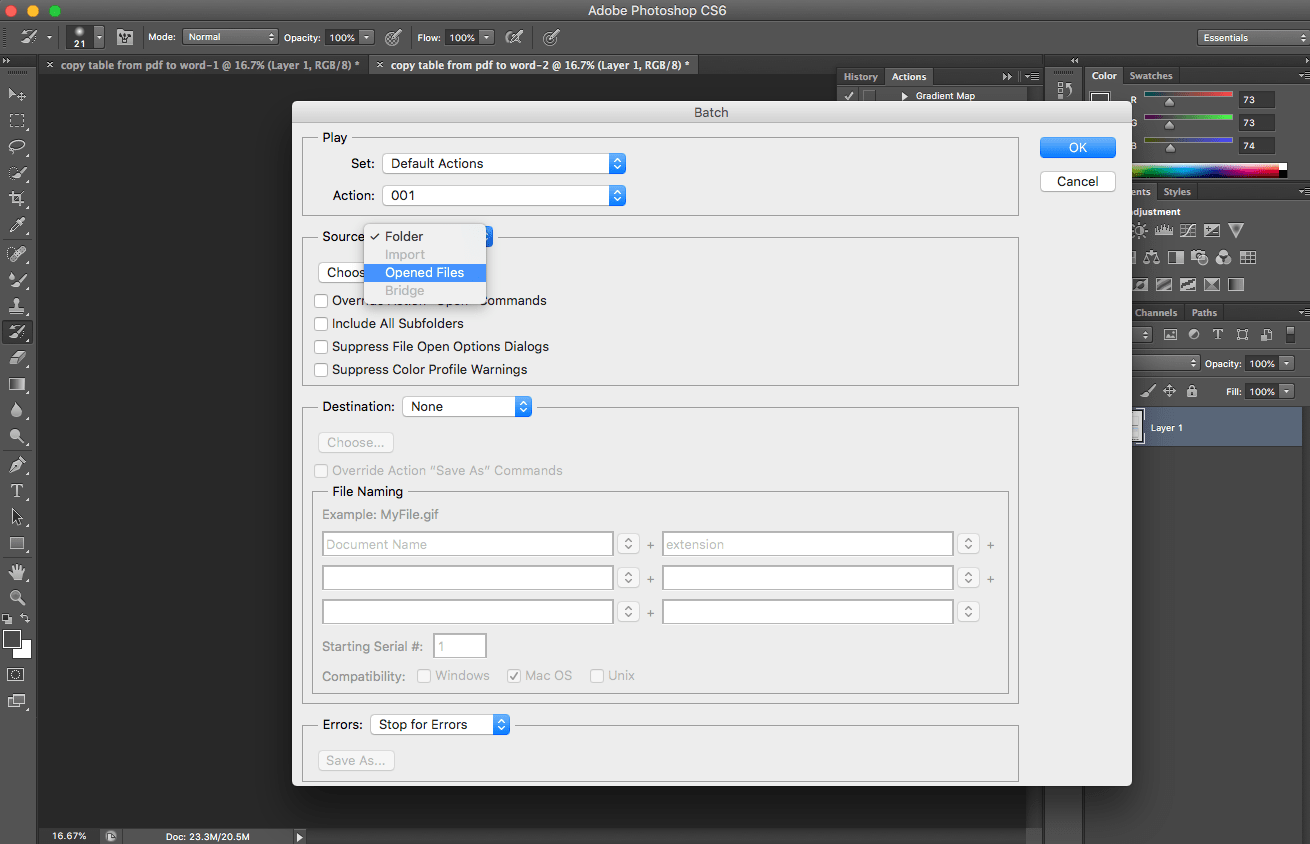Check Suppress File Open Options Dialogs
This screenshot has width=1310, height=844.
[x=321, y=346]
